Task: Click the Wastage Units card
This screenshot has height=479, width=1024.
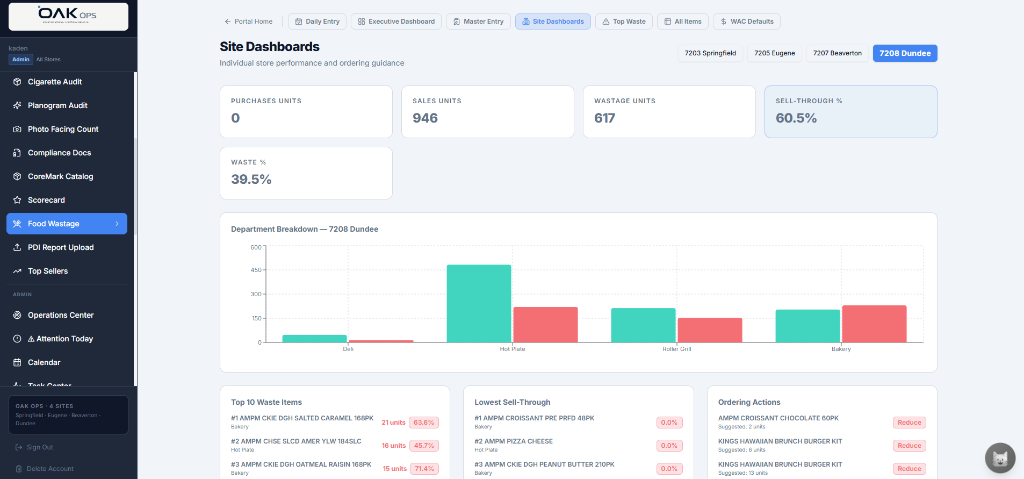Action: [669, 112]
